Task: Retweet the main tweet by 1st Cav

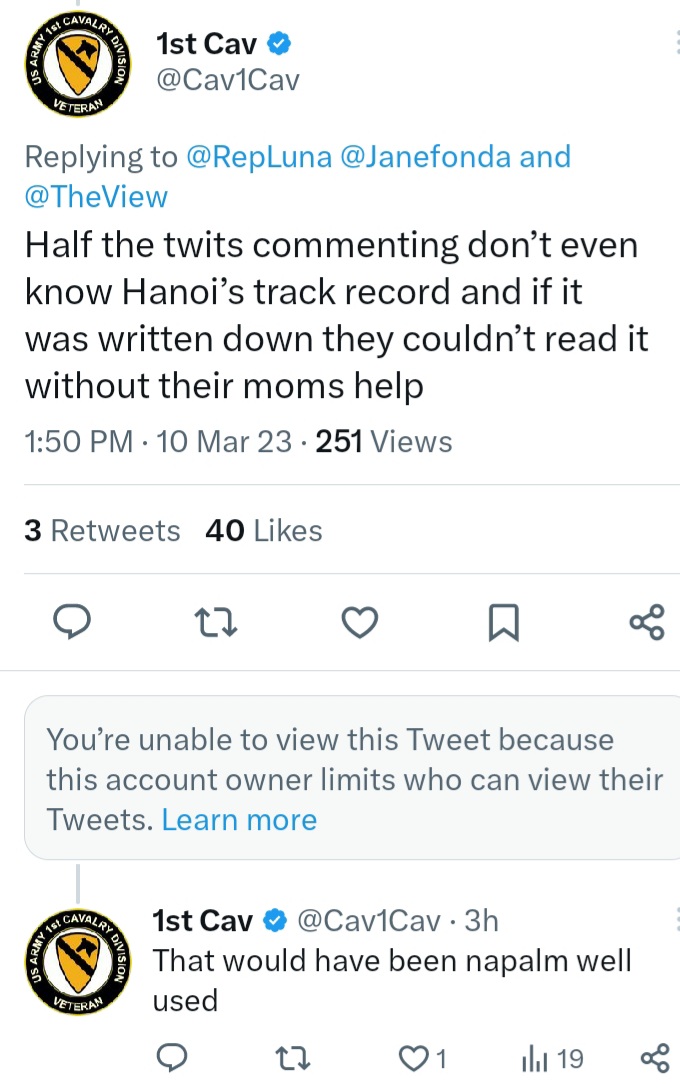Action: [x=216, y=622]
